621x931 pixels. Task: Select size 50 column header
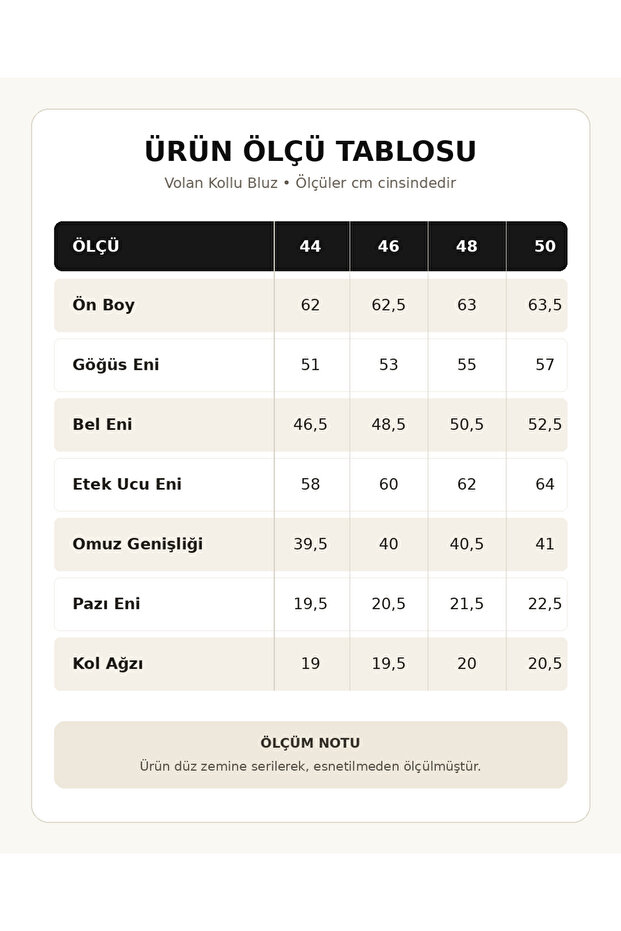click(x=545, y=246)
